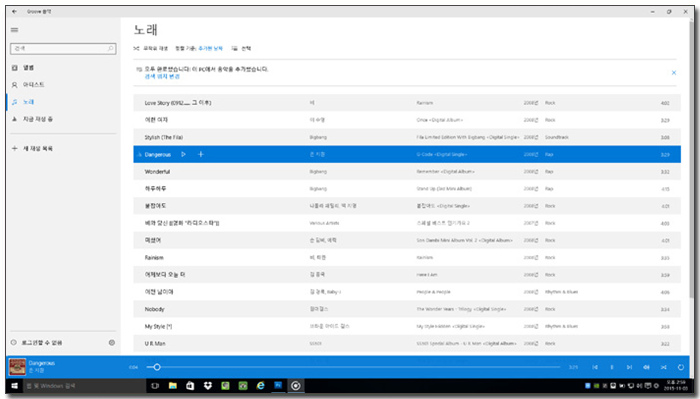
Task: Open Dropbox from the taskbar
Action: [x=208, y=386]
